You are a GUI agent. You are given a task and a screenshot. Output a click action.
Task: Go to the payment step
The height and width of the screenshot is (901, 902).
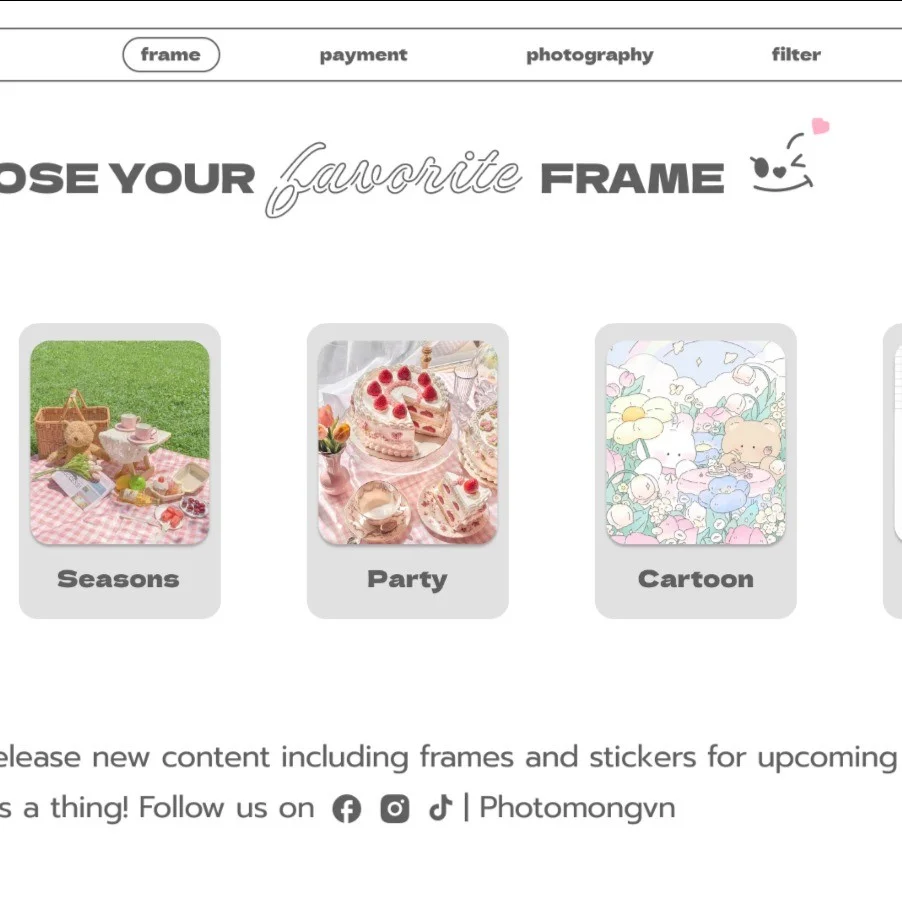363,55
